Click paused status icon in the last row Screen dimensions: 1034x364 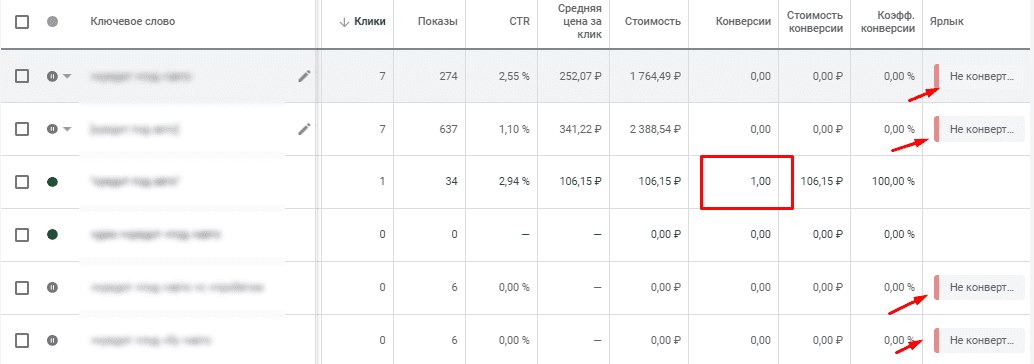pyautogui.click(x=53, y=341)
